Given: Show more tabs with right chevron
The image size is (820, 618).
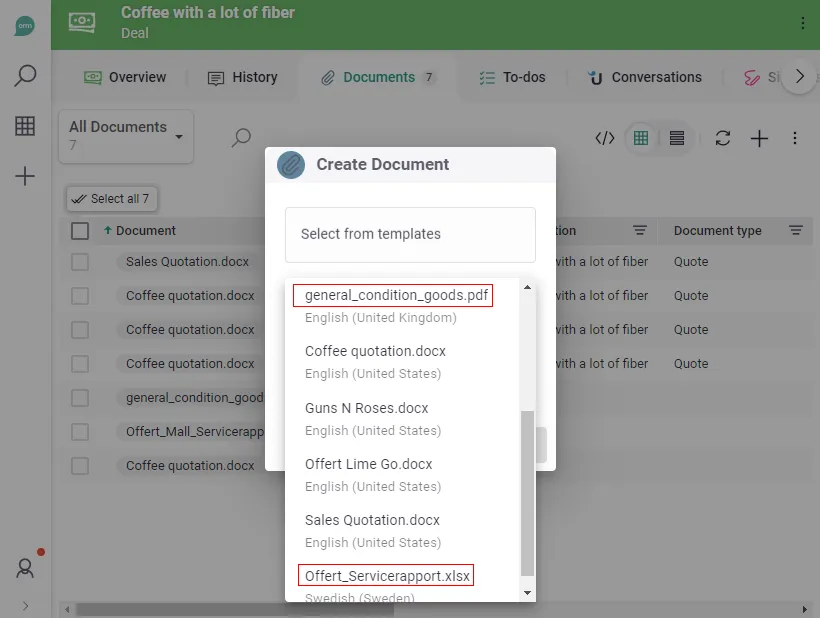Looking at the screenshot, I should (x=799, y=76).
